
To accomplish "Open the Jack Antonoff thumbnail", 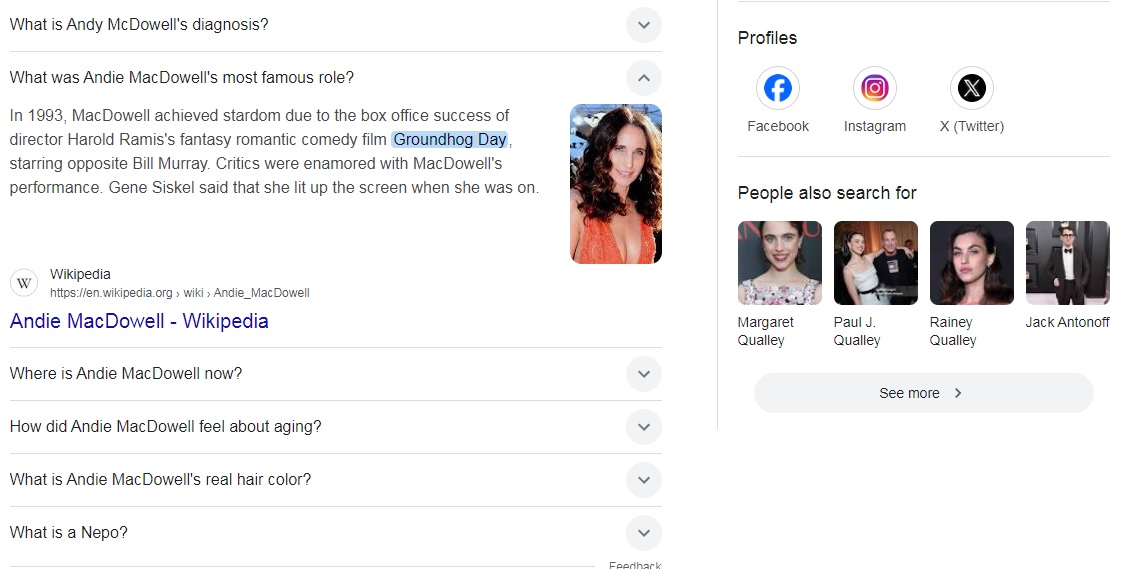I will click(x=1068, y=263).
